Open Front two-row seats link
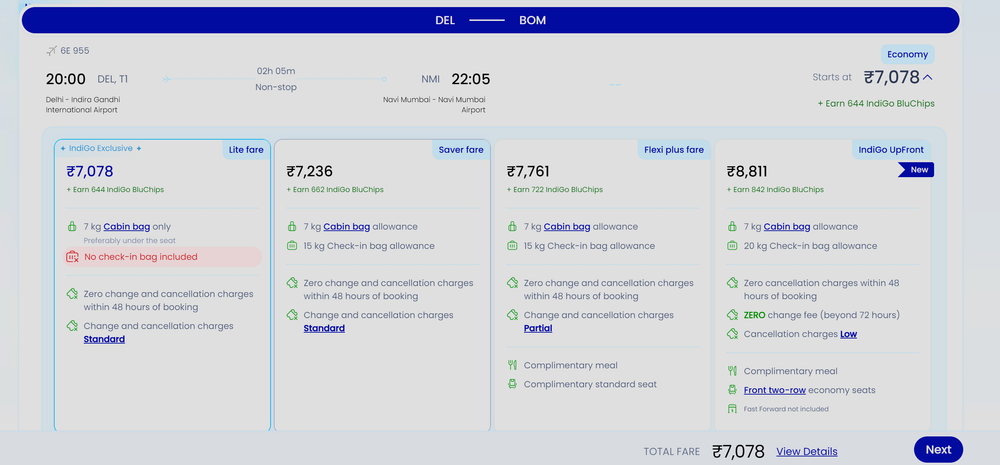 click(x=775, y=390)
